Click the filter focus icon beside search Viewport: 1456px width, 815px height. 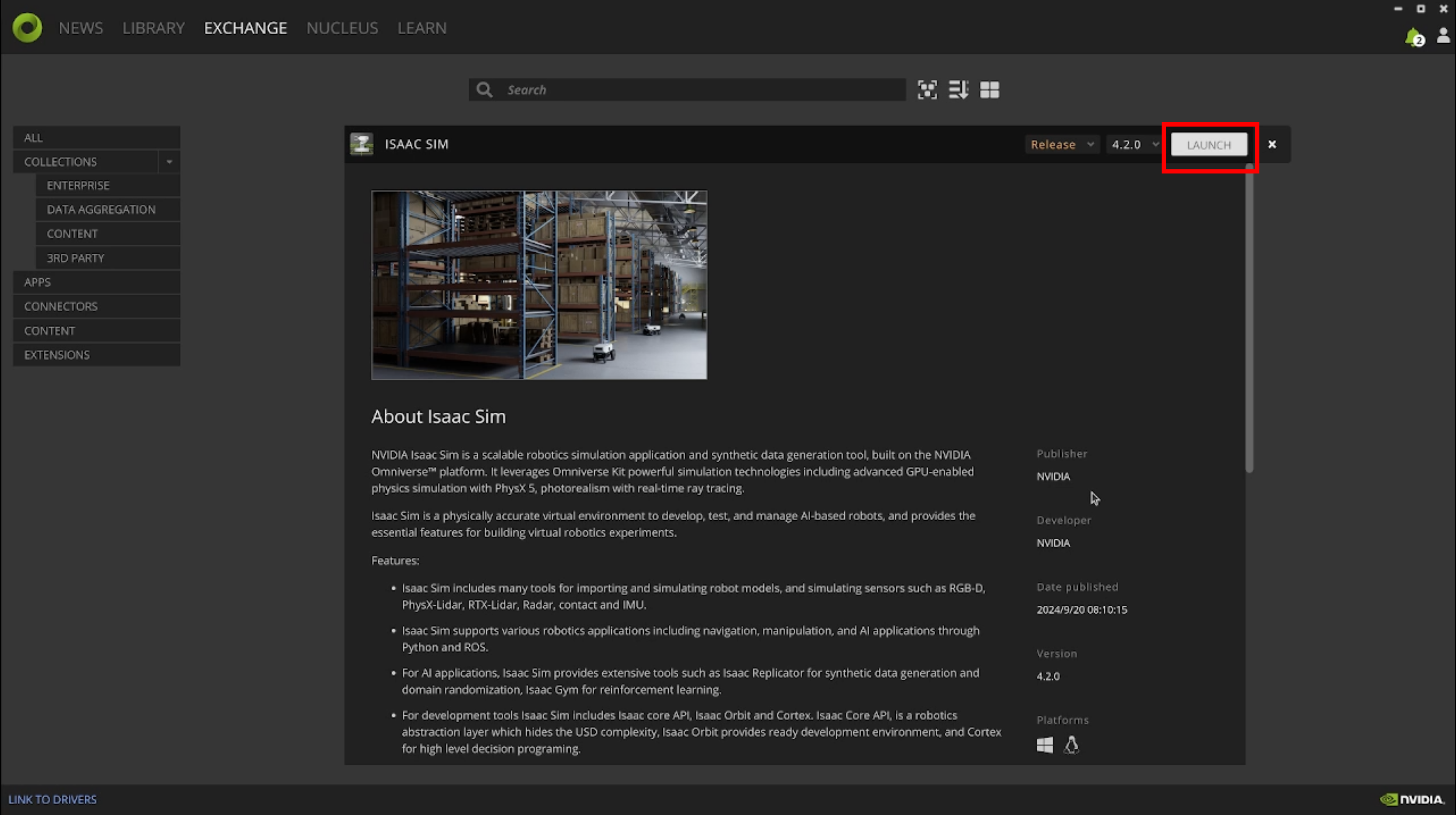pos(927,90)
